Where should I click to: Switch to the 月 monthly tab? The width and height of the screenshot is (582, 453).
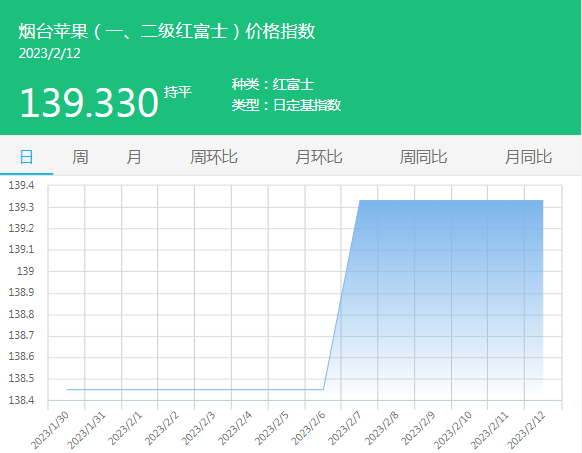point(134,157)
